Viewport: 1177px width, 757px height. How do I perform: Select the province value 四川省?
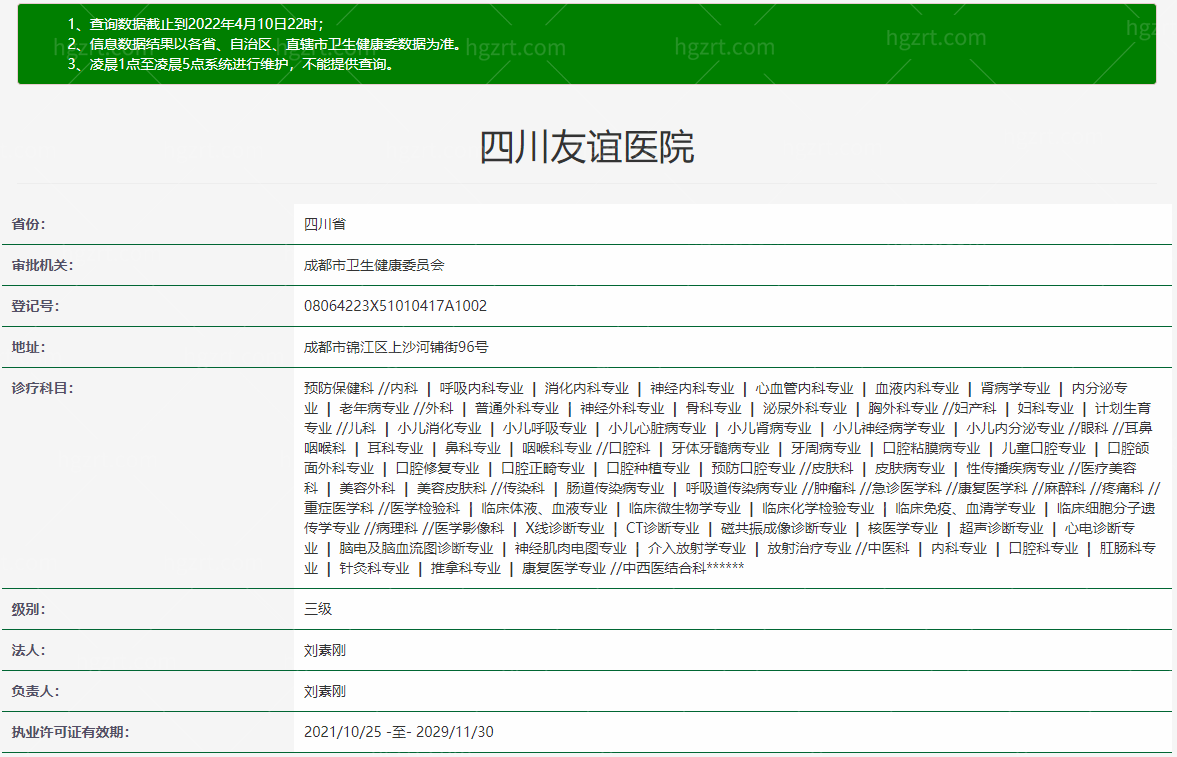tap(325, 224)
